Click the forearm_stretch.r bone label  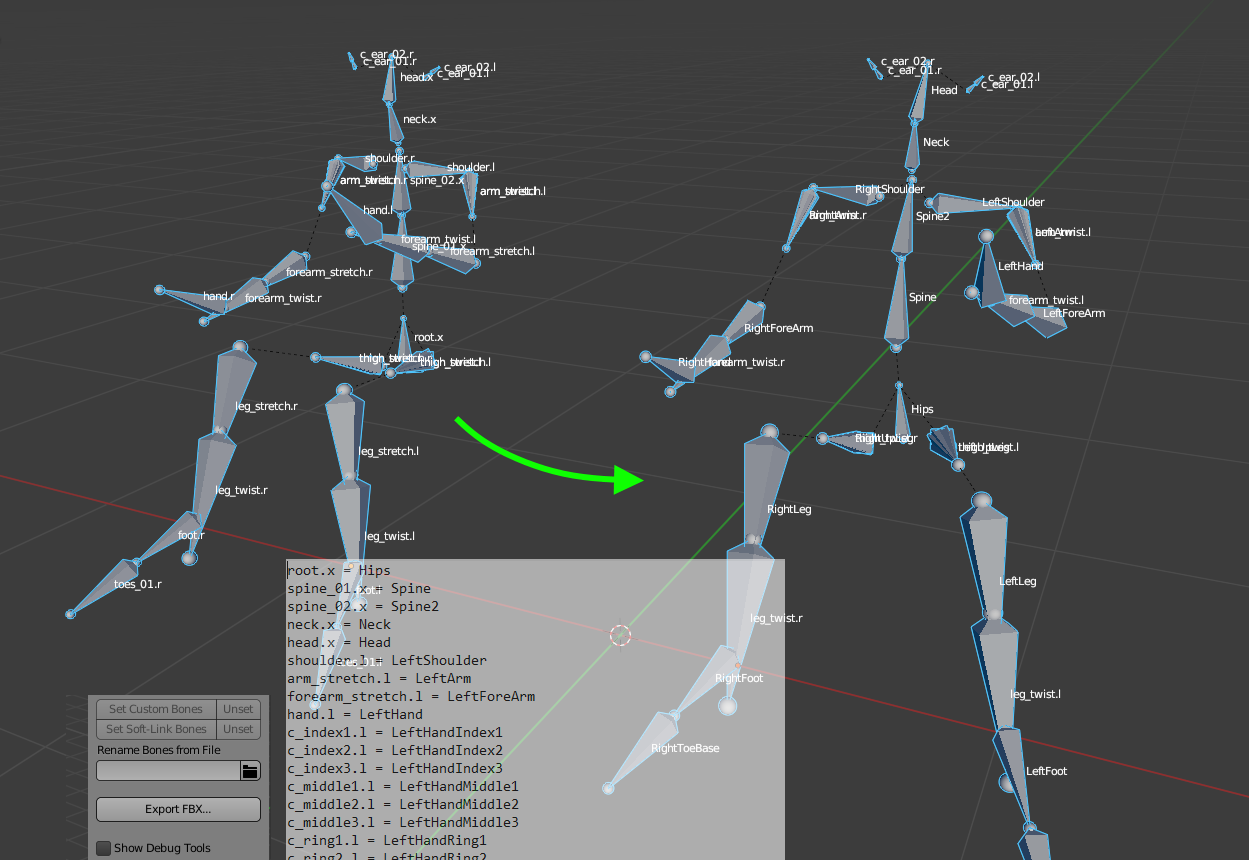pos(329,272)
